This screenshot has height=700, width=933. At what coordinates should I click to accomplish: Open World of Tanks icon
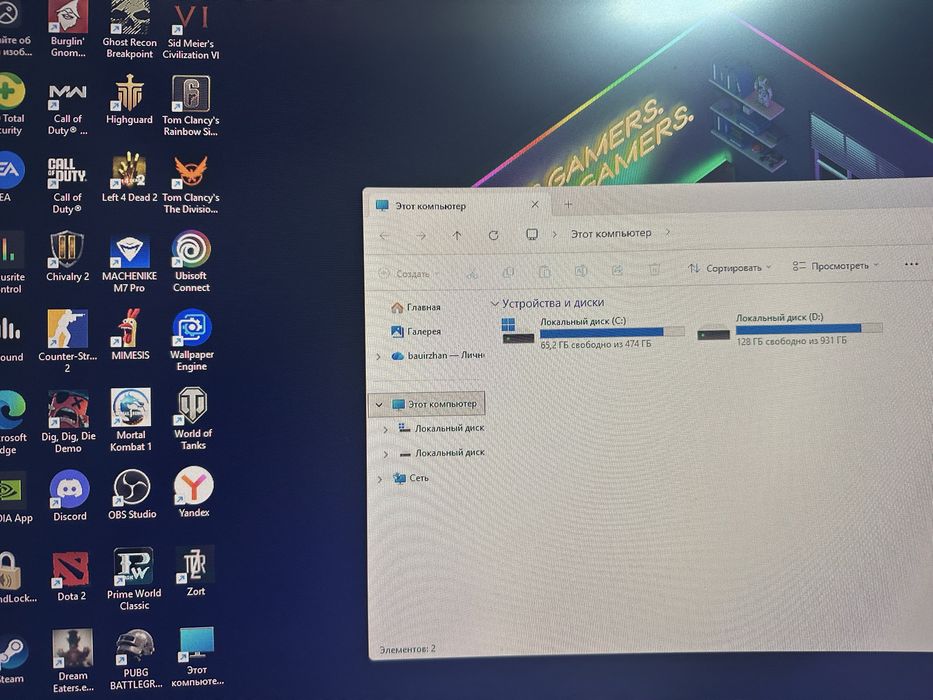click(x=193, y=418)
